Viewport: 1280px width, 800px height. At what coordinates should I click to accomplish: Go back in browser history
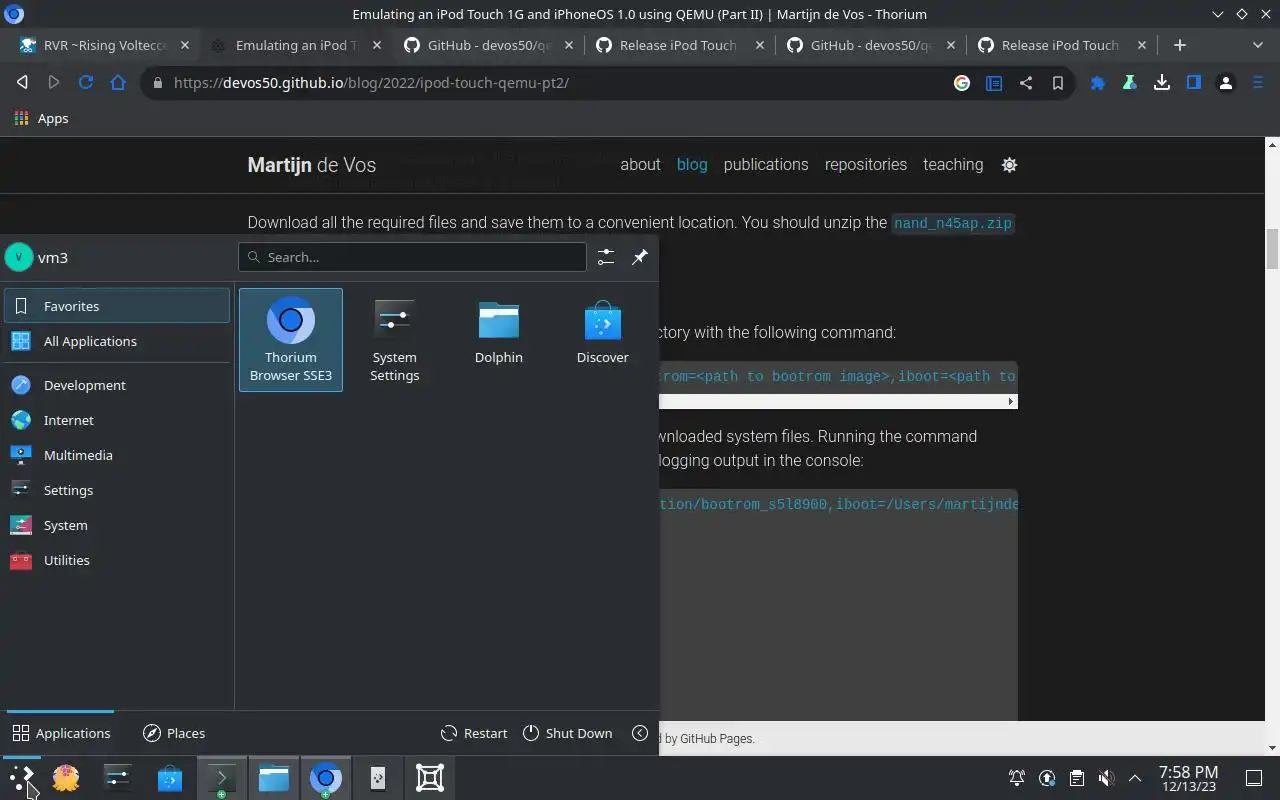(22, 83)
